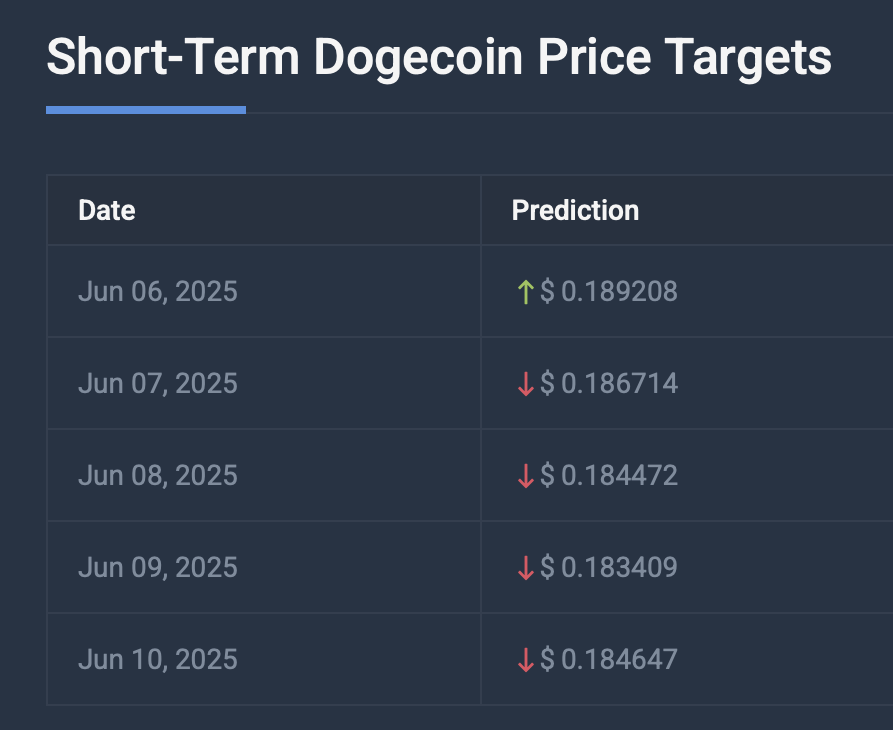Click the Date column header
This screenshot has width=893, height=730.
(107, 210)
